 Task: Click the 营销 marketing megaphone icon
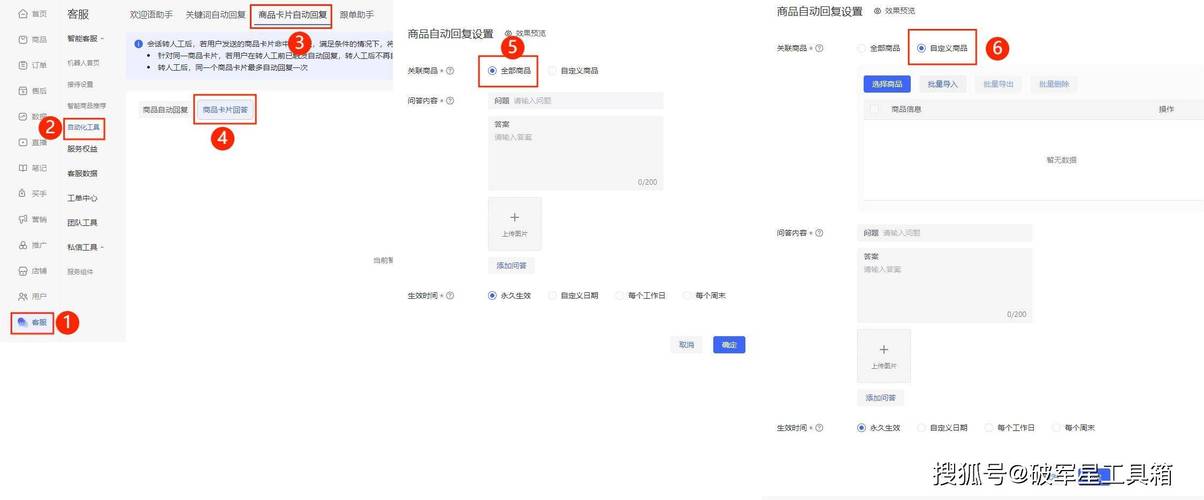[x=23, y=219]
